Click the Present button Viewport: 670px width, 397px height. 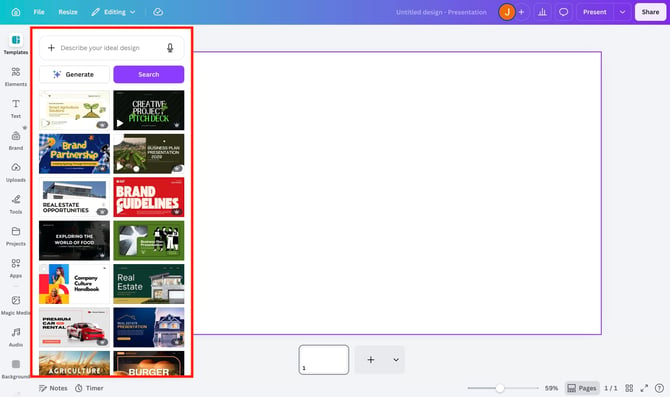click(x=595, y=12)
